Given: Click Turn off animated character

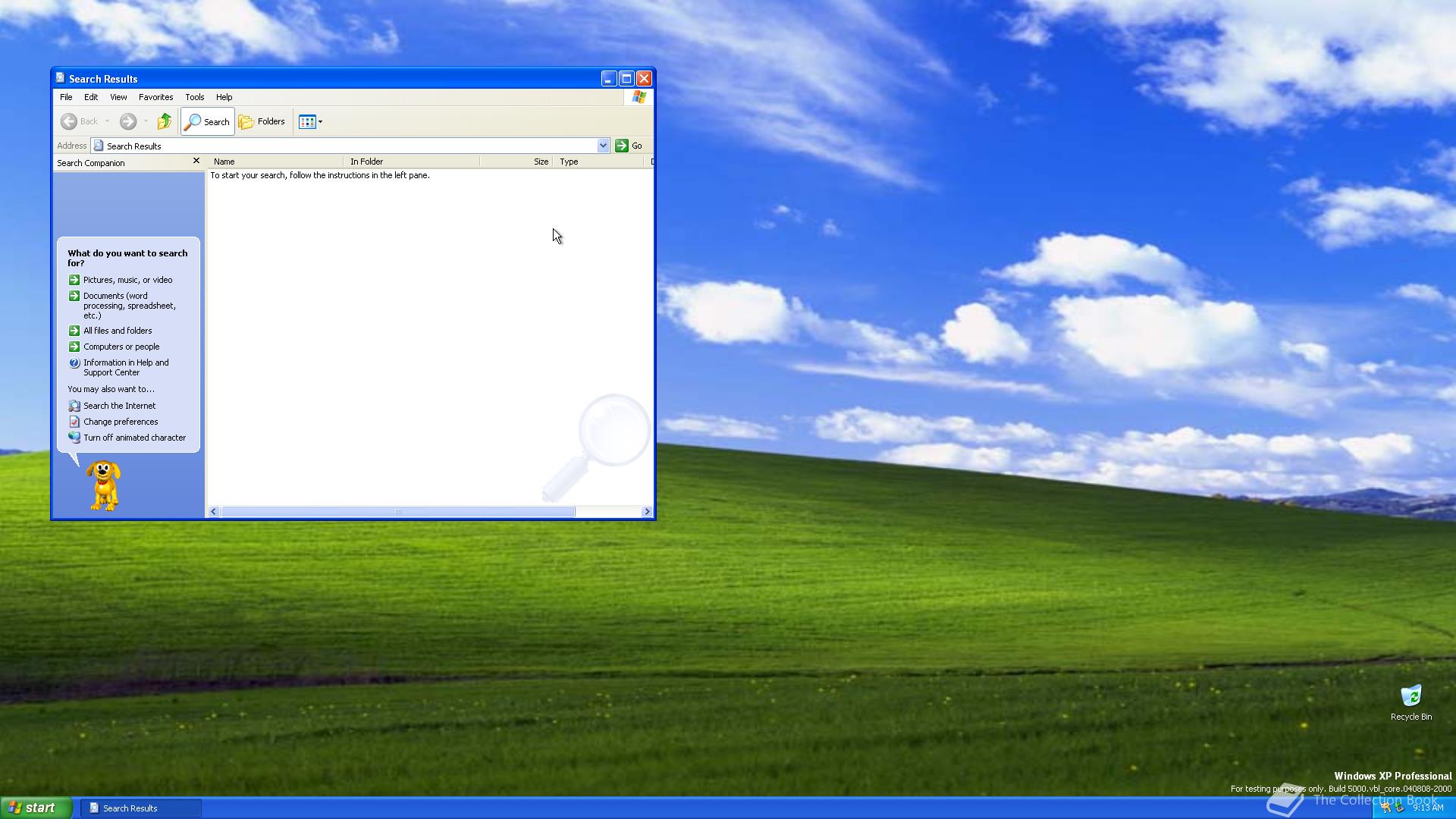Looking at the screenshot, I should 135,438.
